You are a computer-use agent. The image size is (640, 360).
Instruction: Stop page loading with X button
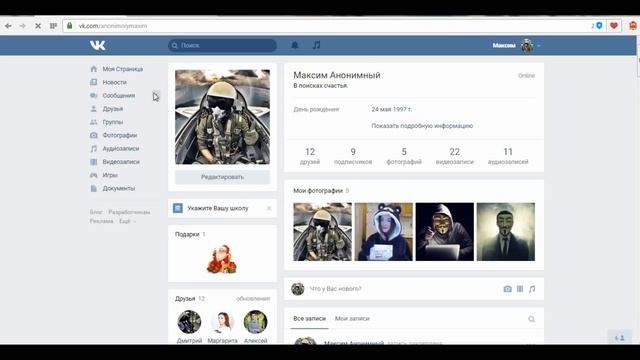tap(38, 26)
